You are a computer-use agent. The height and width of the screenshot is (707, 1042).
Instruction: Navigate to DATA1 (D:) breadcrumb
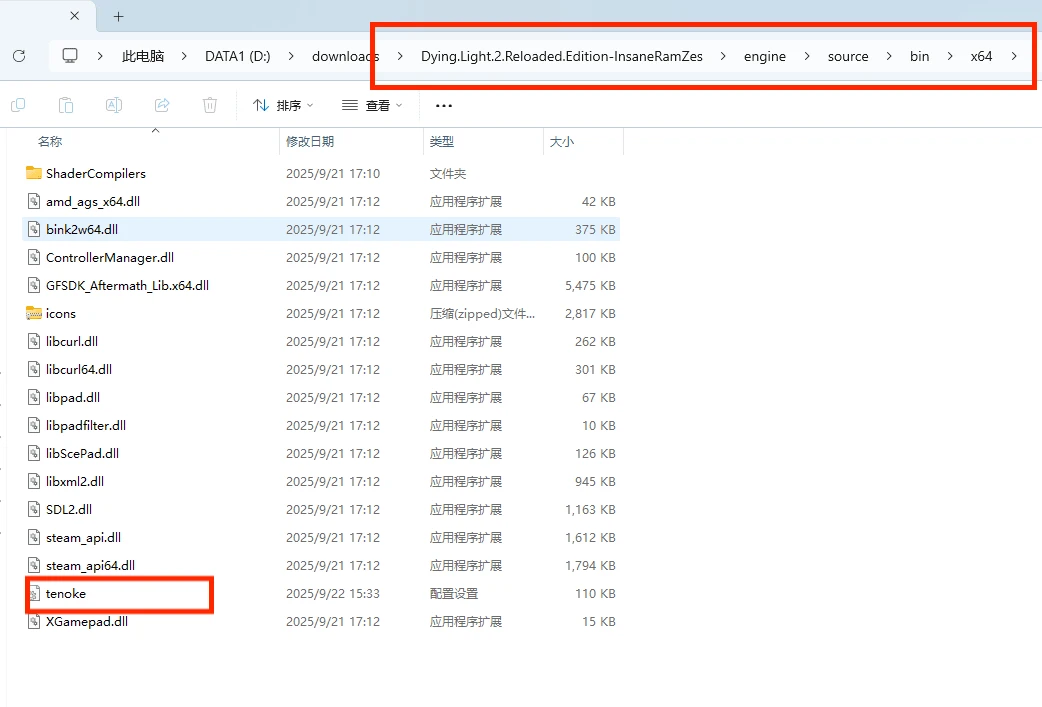(238, 56)
